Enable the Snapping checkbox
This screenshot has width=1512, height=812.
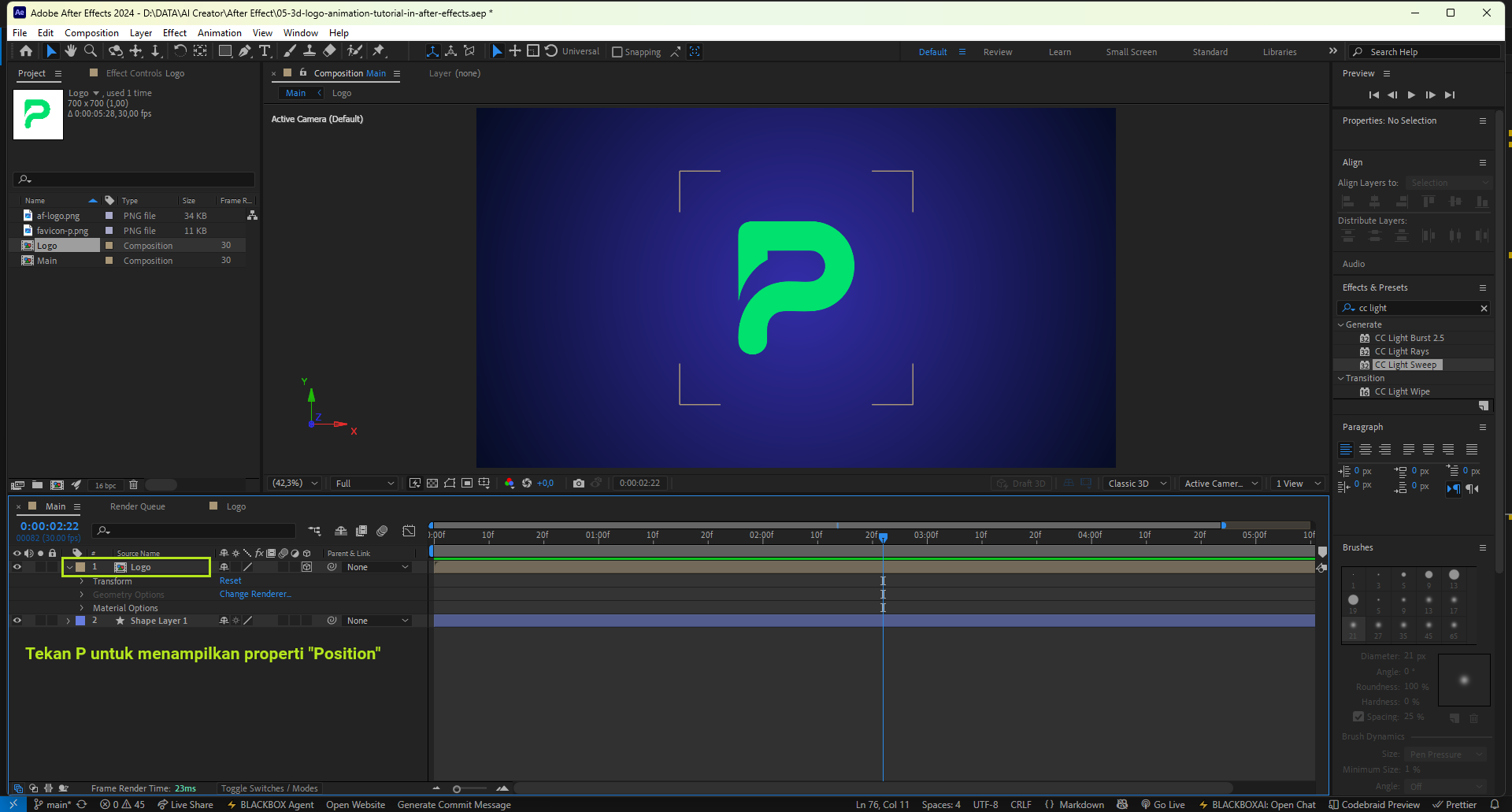[617, 52]
